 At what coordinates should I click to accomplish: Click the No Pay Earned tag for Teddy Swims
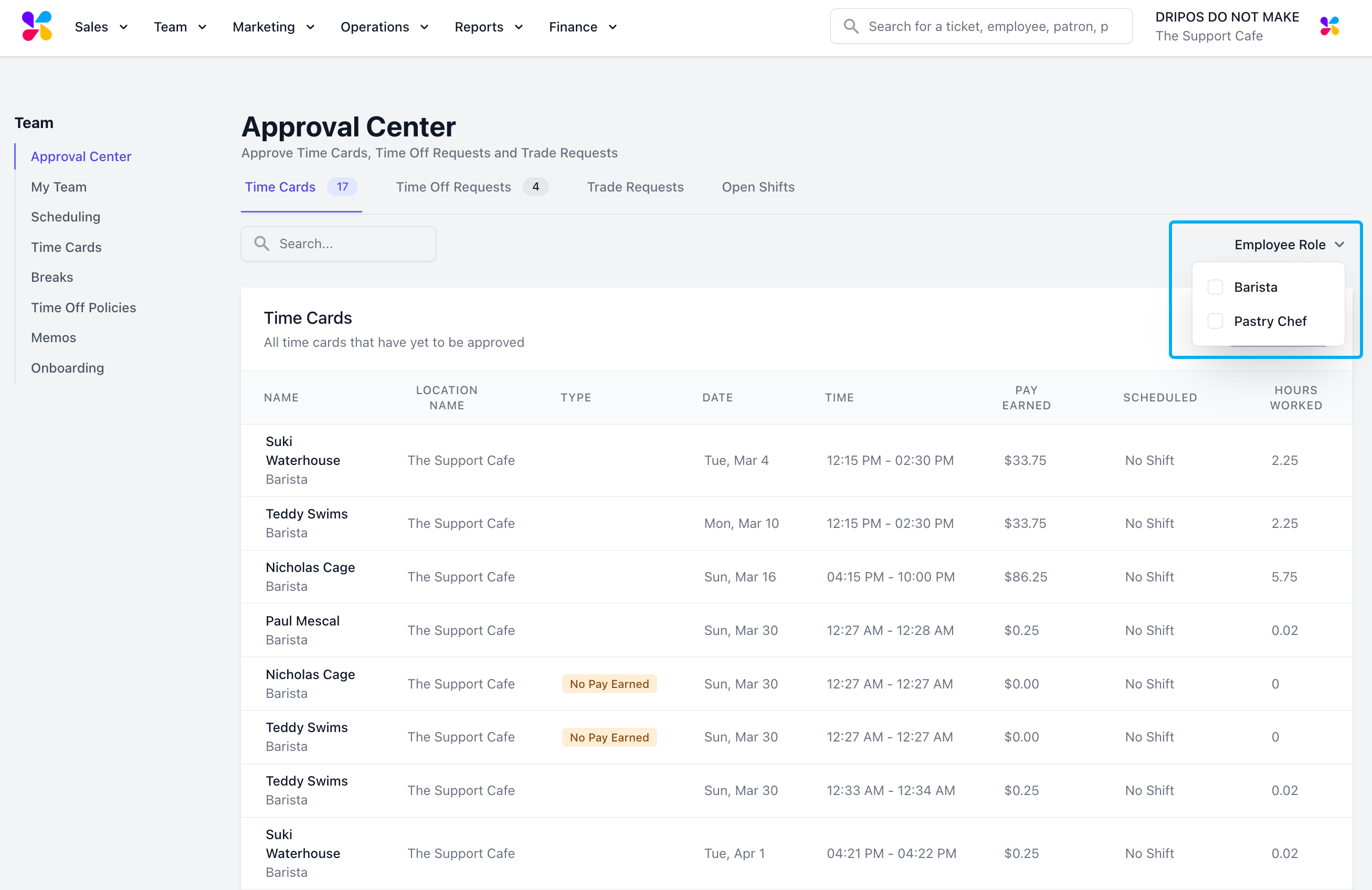(x=609, y=737)
